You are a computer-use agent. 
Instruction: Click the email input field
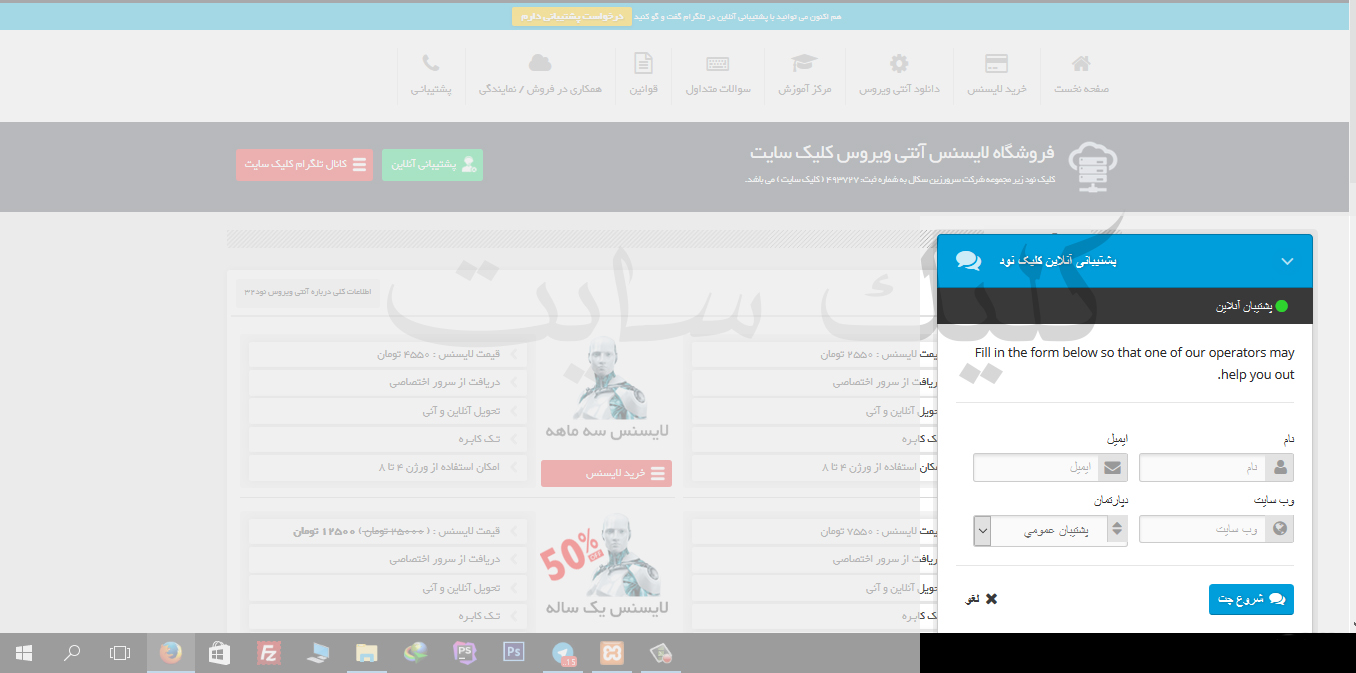point(1037,468)
